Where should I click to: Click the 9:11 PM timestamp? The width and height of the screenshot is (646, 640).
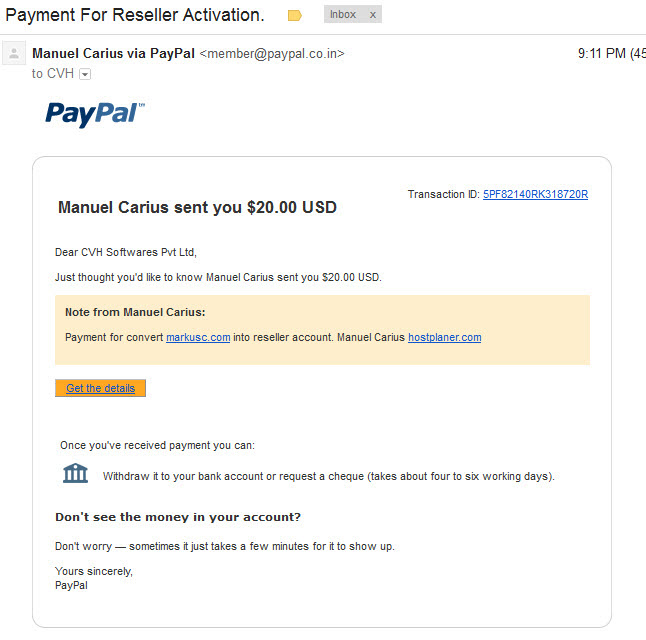pyautogui.click(x=602, y=54)
